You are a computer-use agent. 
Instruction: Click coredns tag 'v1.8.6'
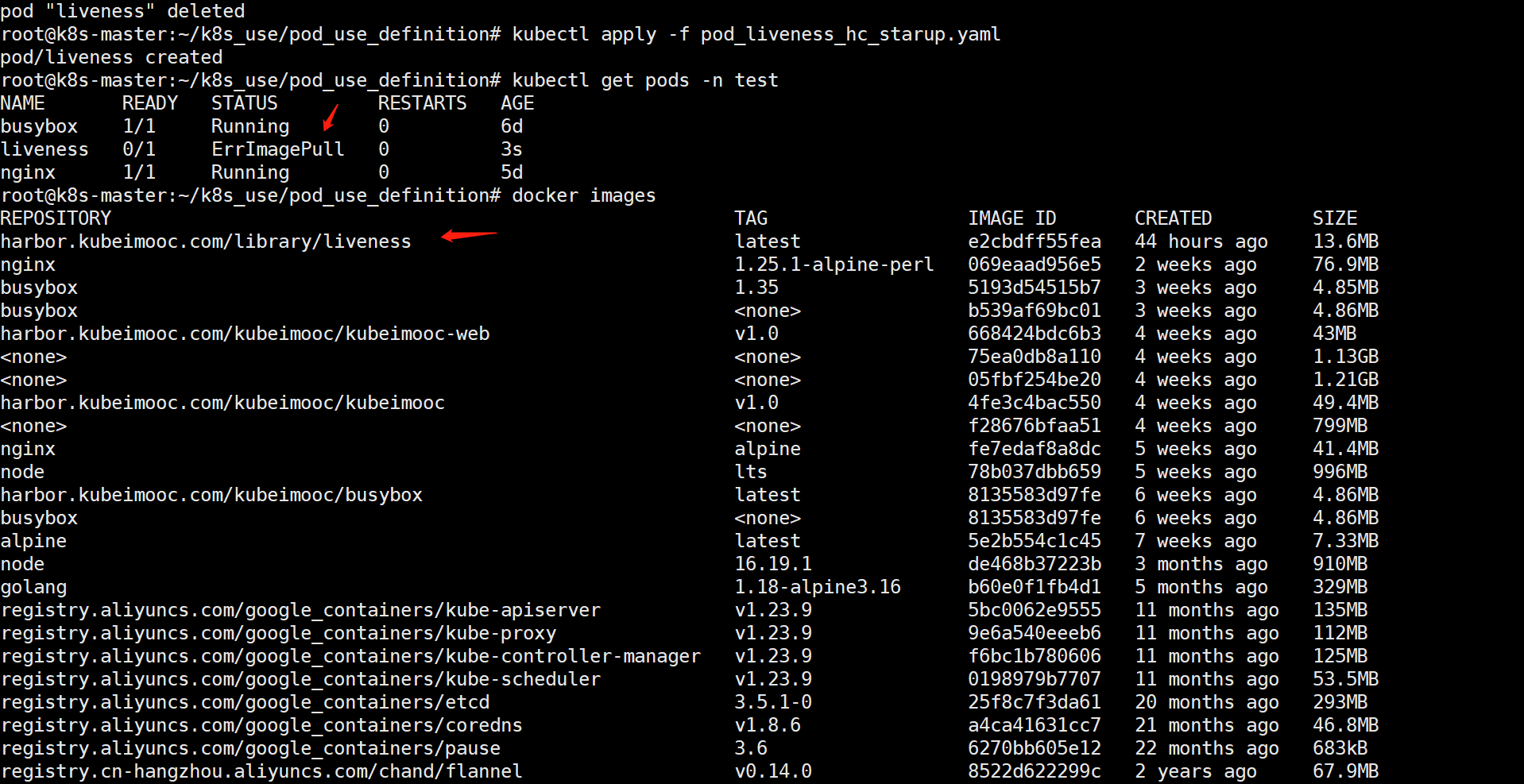[768, 725]
